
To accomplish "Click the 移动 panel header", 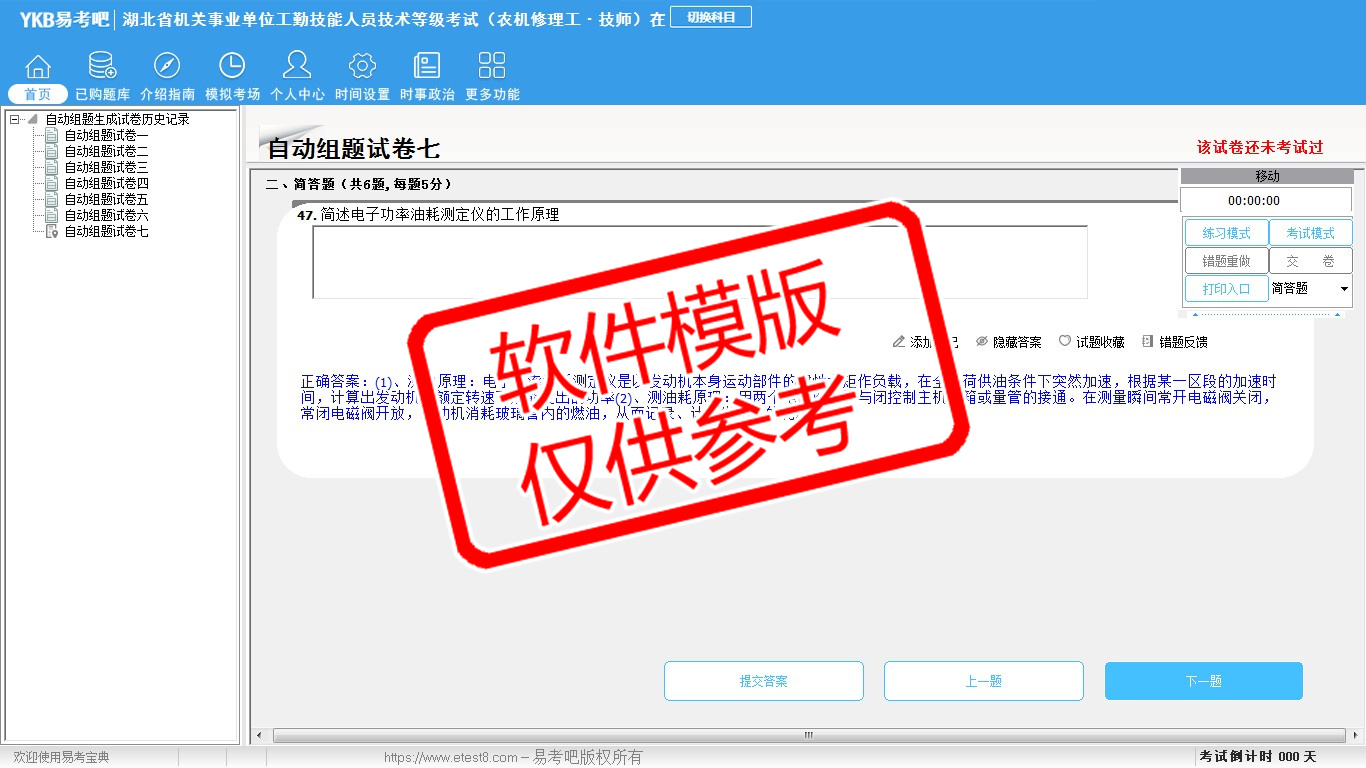I will [x=1266, y=176].
